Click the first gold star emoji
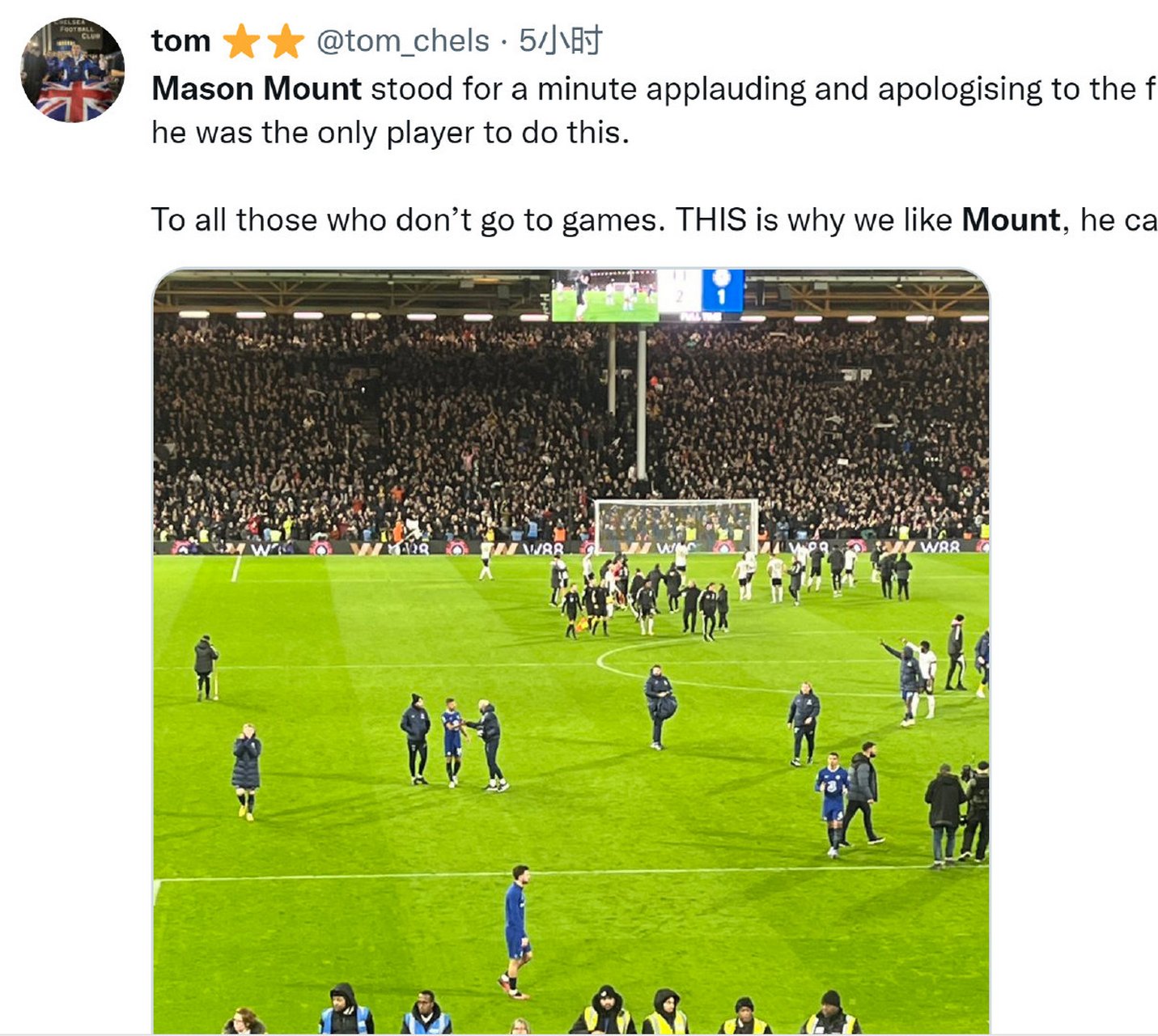Viewport: 1158px width, 1036px height. coord(240,40)
